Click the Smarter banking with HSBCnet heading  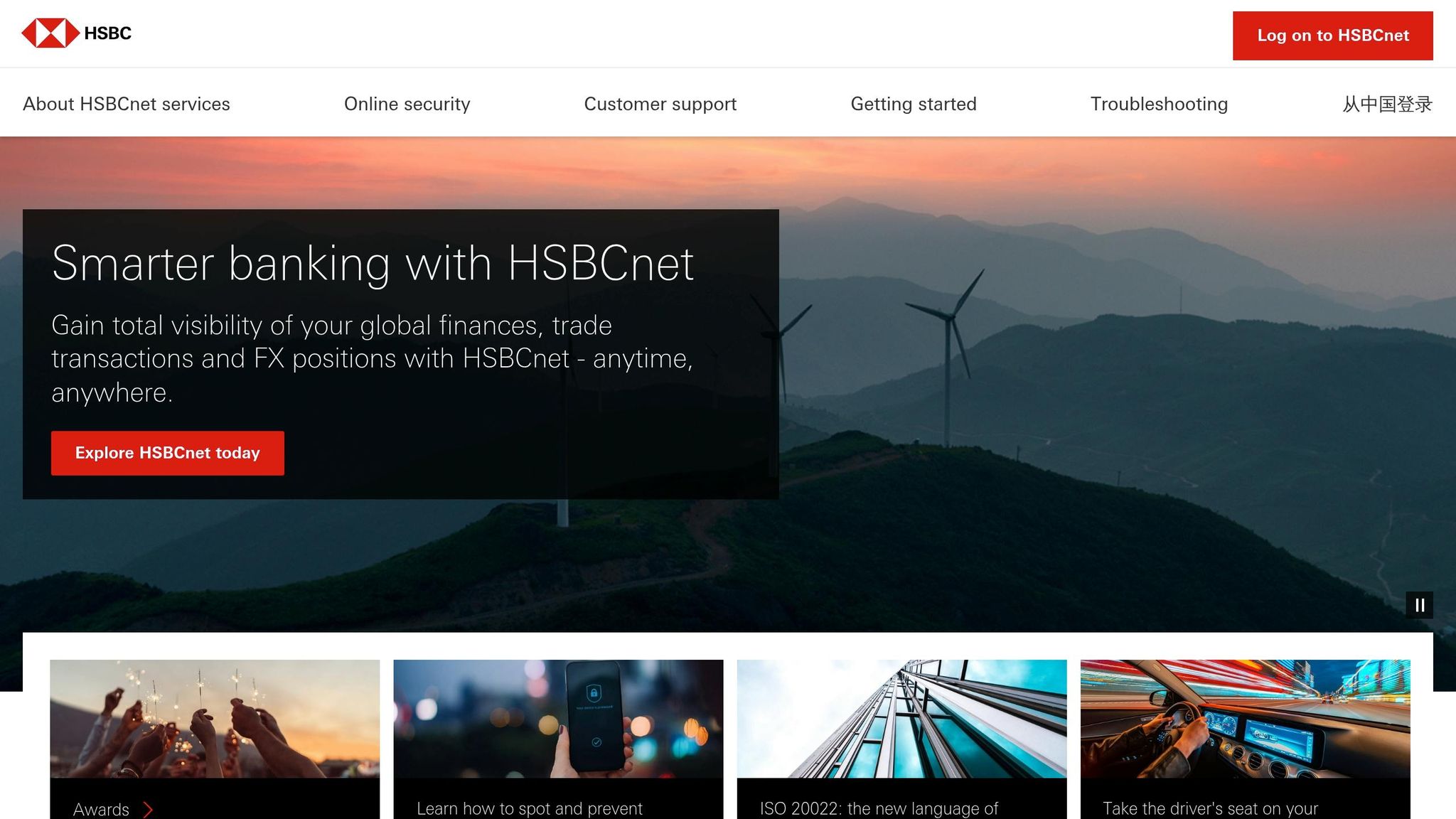373,264
